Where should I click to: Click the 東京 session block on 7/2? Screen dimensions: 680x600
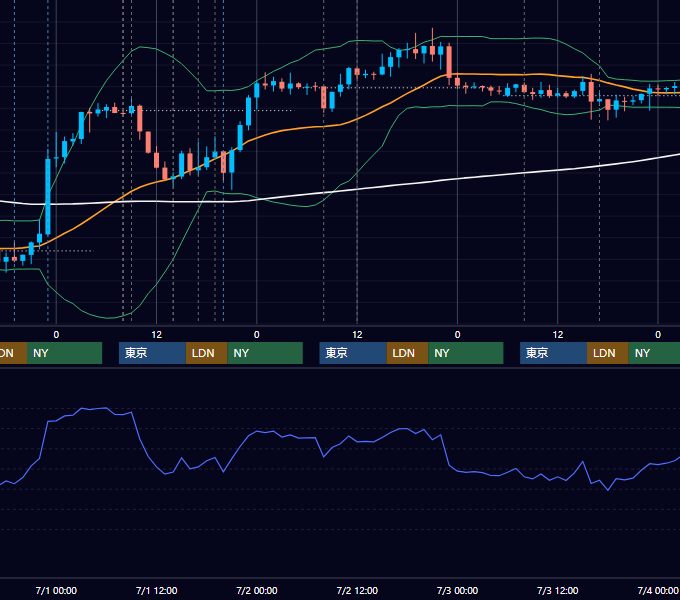click(x=353, y=353)
